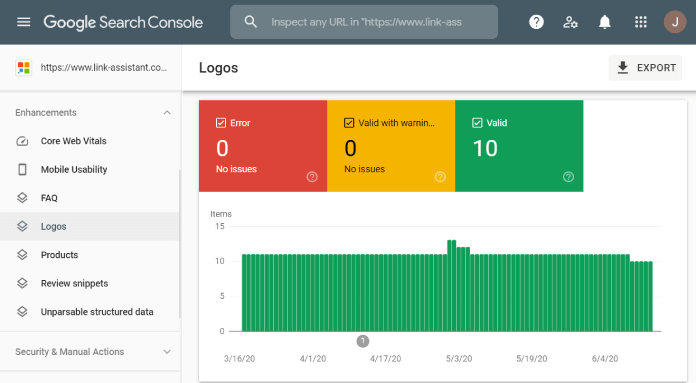Click the 4/17/20 date axis label
The width and height of the screenshot is (696, 383).
tap(386, 359)
